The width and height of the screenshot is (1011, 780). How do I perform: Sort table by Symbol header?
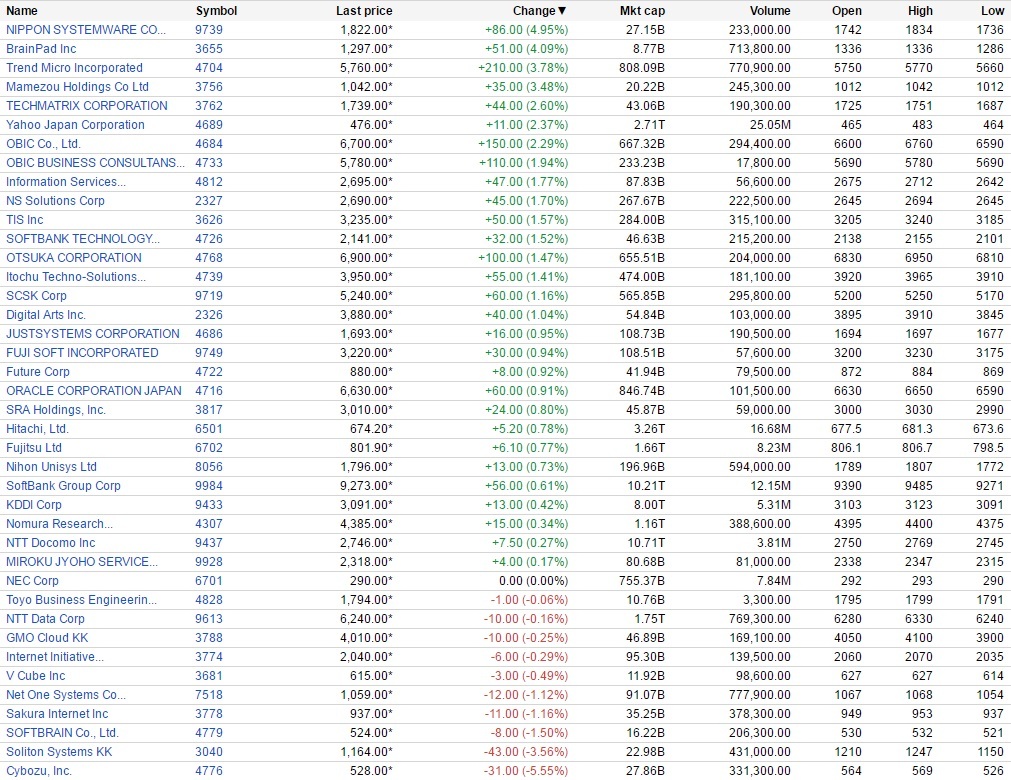click(x=216, y=11)
